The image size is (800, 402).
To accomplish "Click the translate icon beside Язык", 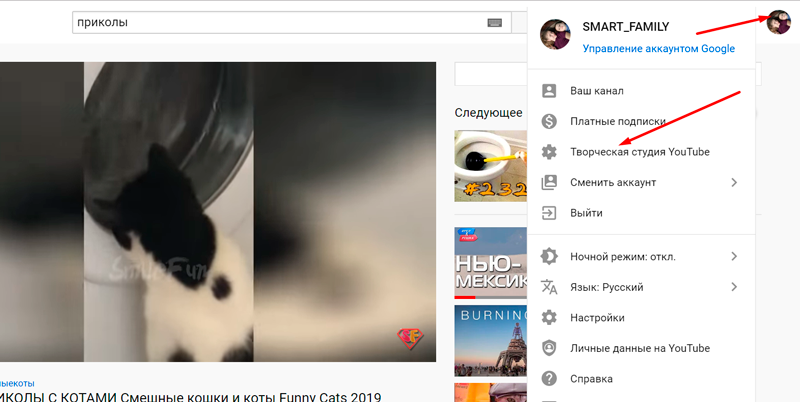I will click(549, 287).
